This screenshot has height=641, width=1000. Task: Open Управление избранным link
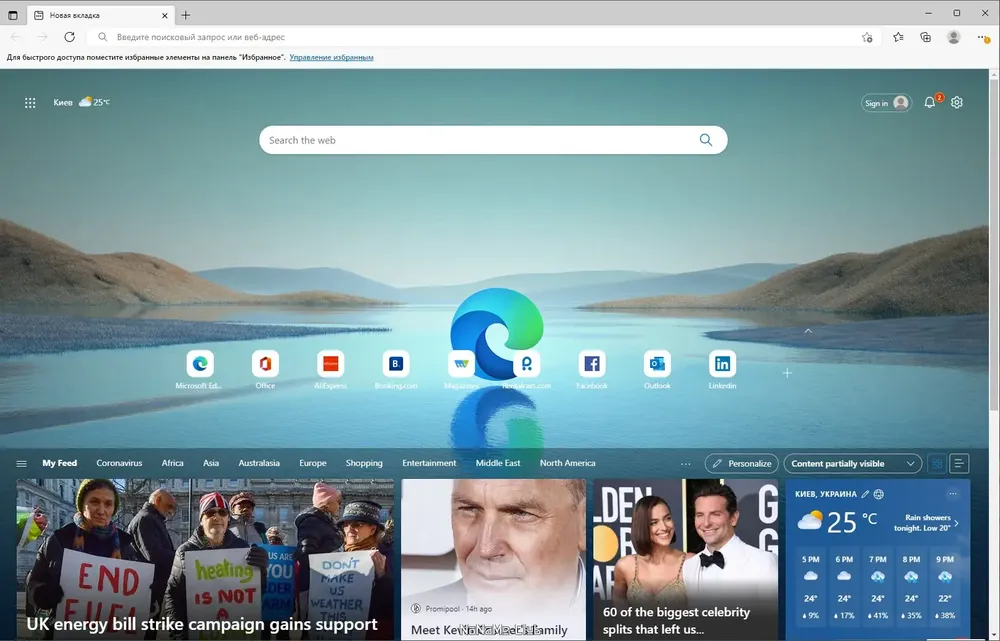coord(331,58)
